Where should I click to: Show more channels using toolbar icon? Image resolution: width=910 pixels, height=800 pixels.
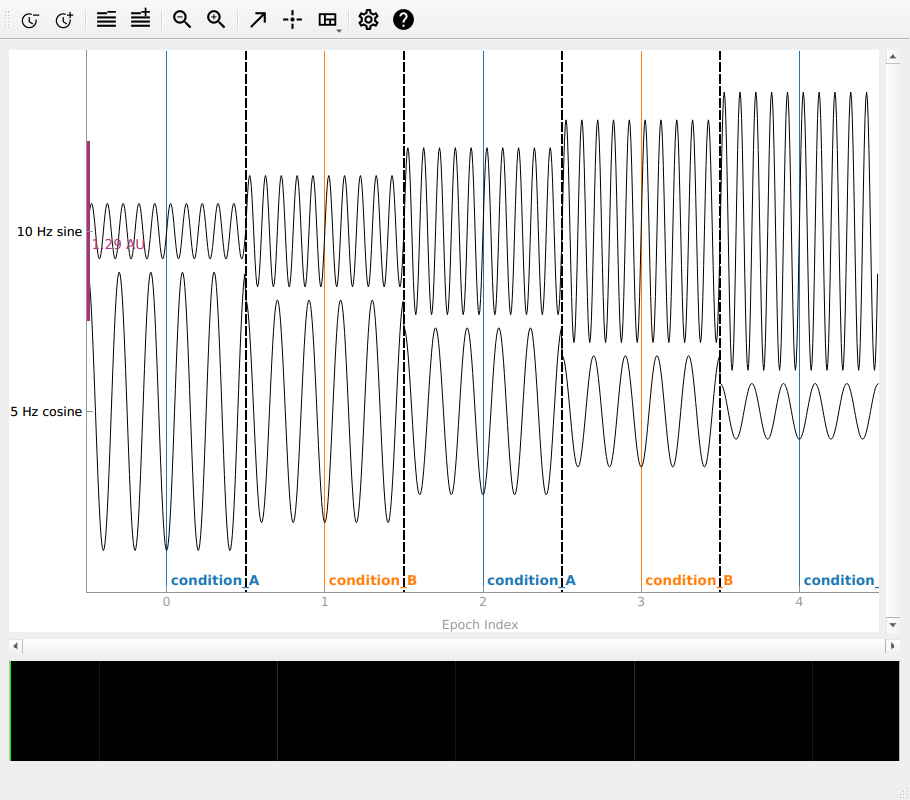coord(140,19)
